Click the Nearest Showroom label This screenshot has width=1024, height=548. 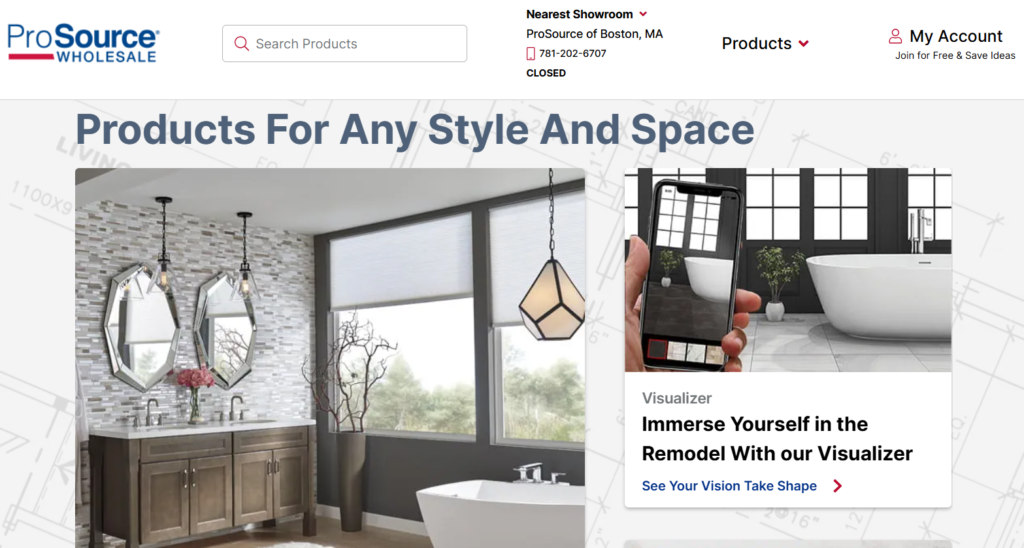tap(579, 14)
